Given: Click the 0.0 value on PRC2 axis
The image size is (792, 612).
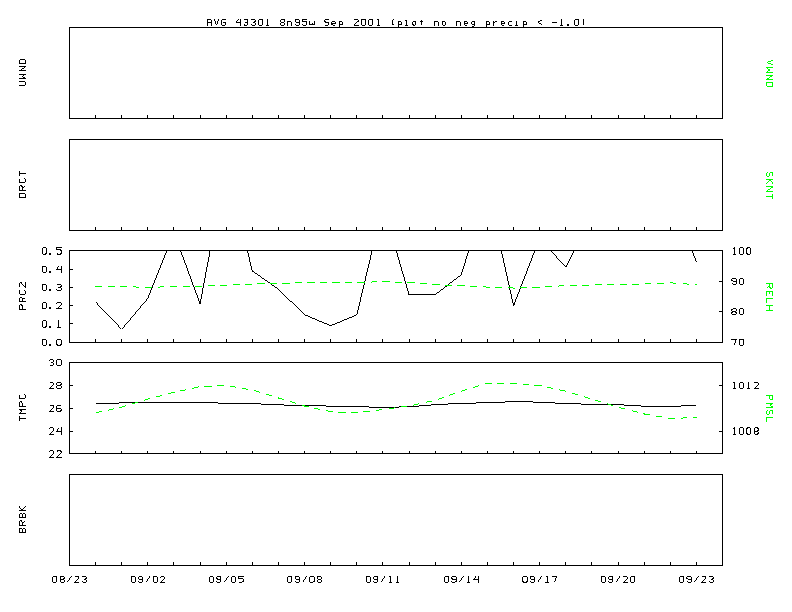Looking at the screenshot, I should (x=52, y=342).
